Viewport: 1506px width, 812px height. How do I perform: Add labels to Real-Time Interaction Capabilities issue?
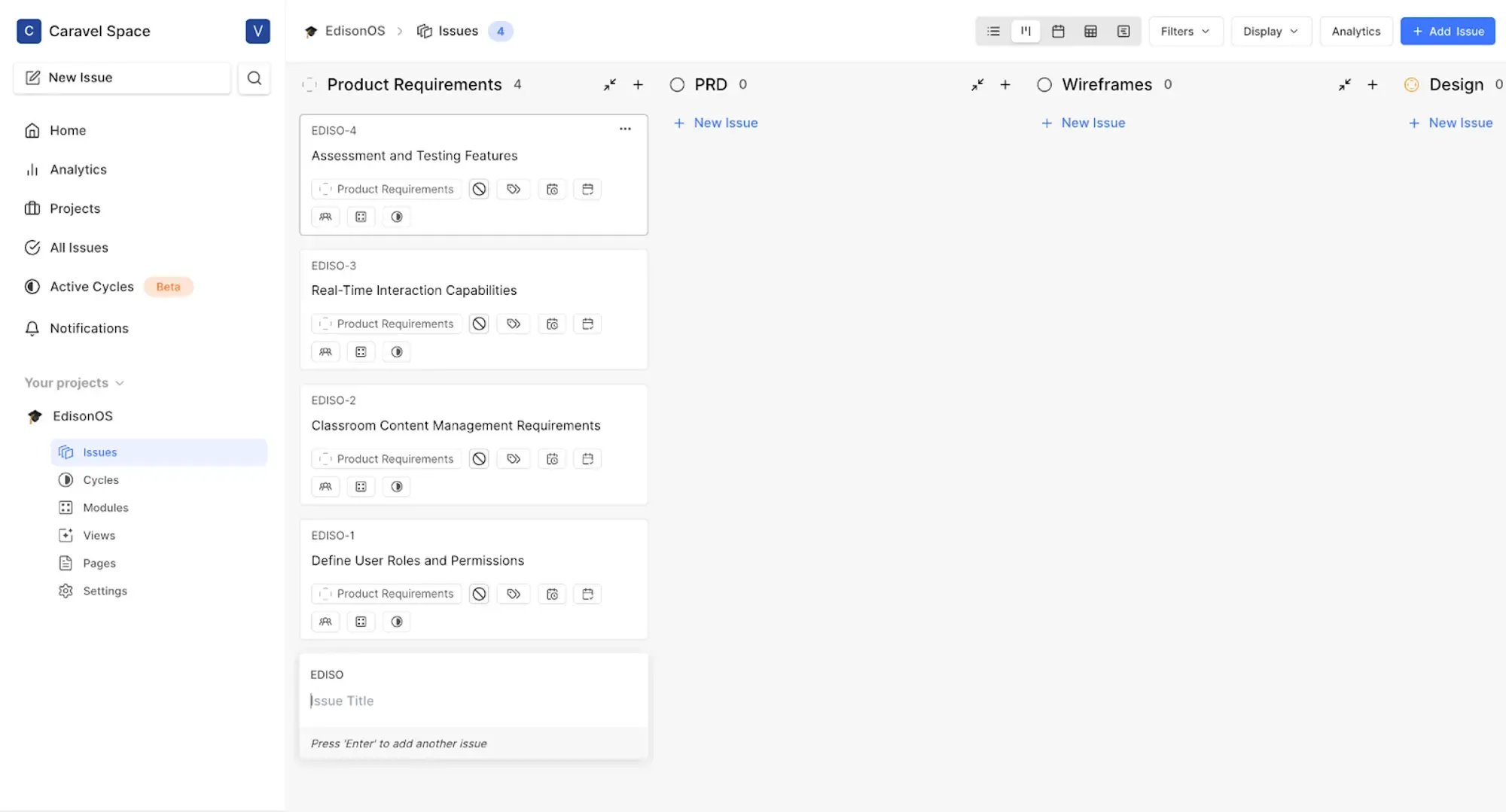tap(514, 324)
